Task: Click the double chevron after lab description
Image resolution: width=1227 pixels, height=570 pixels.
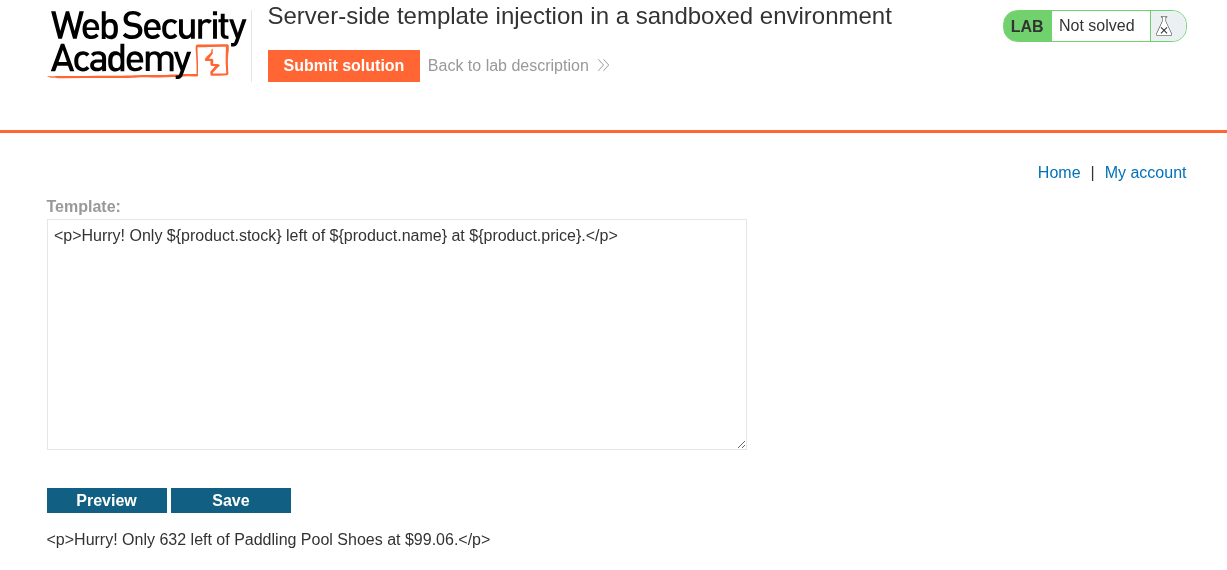Action: (x=603, y=66)
